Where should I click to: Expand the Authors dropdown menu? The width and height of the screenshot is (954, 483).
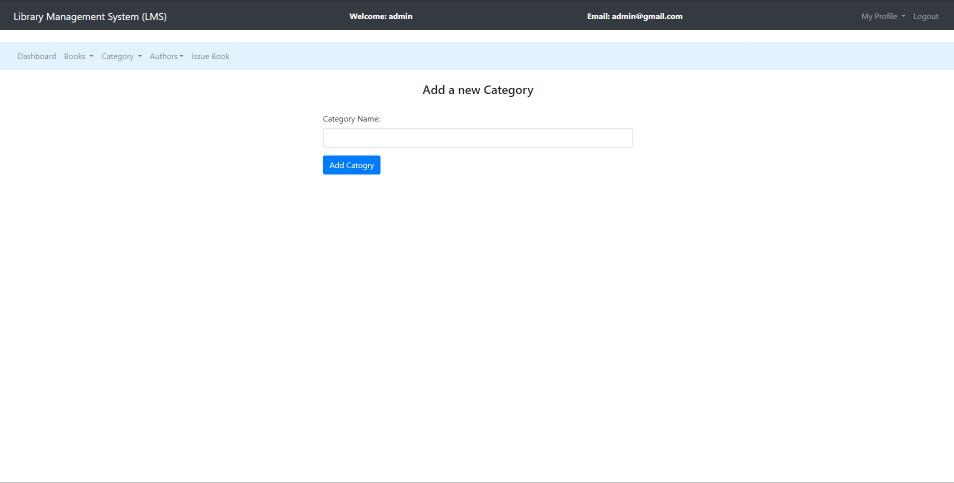166,56
